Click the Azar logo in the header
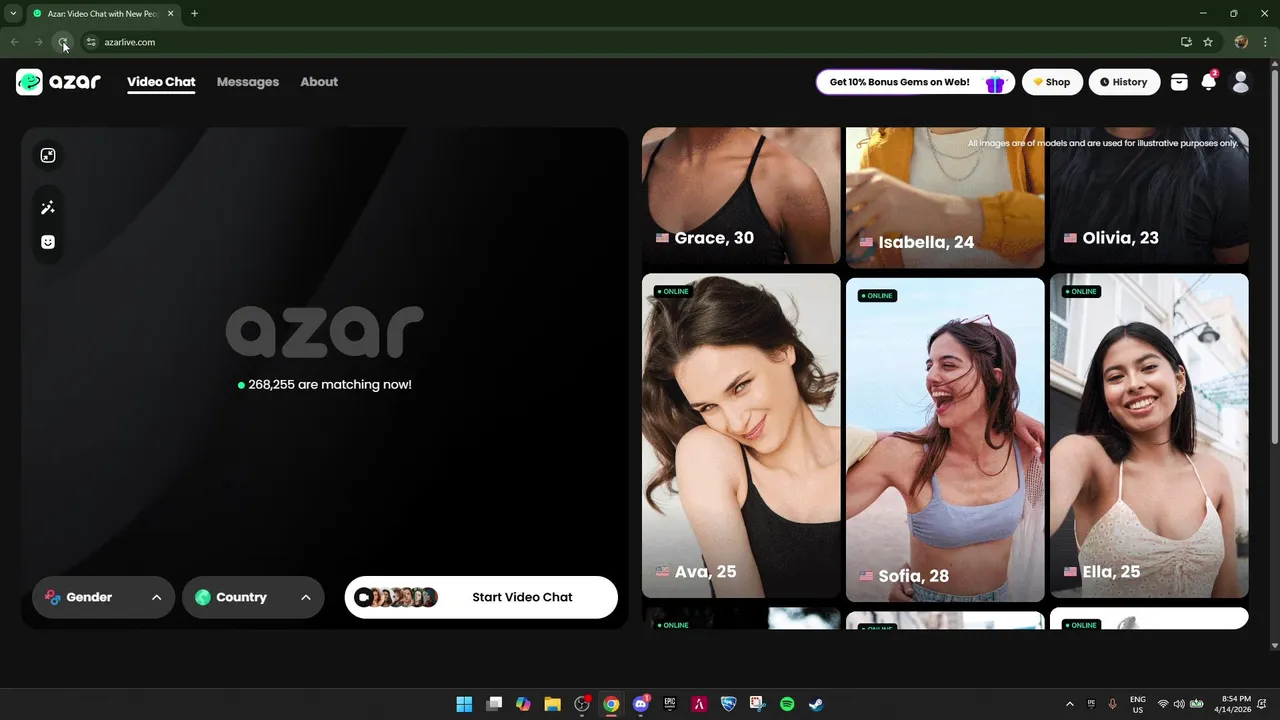 pos(58,82)
